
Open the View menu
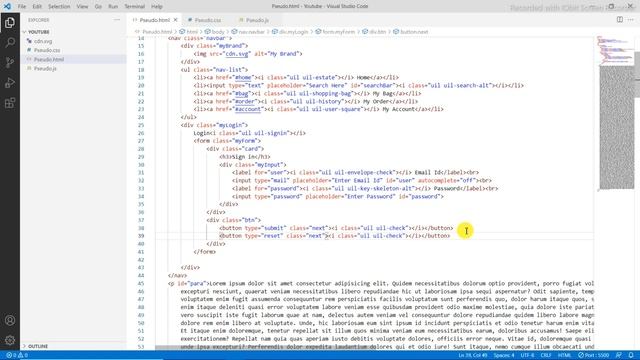pos(82,7)
